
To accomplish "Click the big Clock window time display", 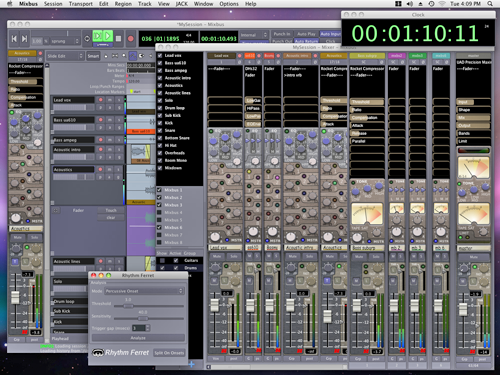I will click(415, 33).
